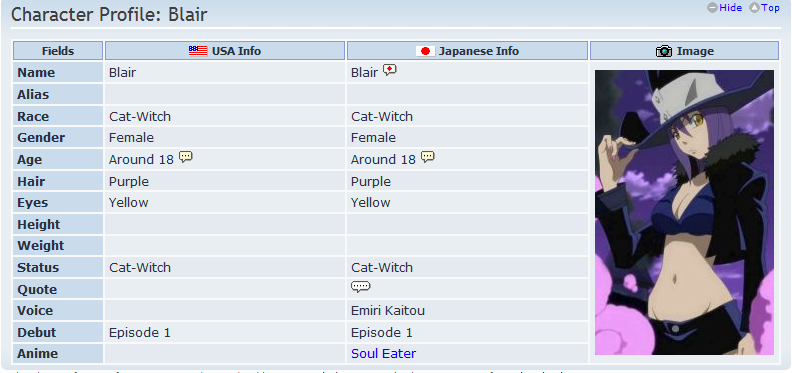Click Japanese gender value Female
Screen dimensions: 792x373
[373, 138]
